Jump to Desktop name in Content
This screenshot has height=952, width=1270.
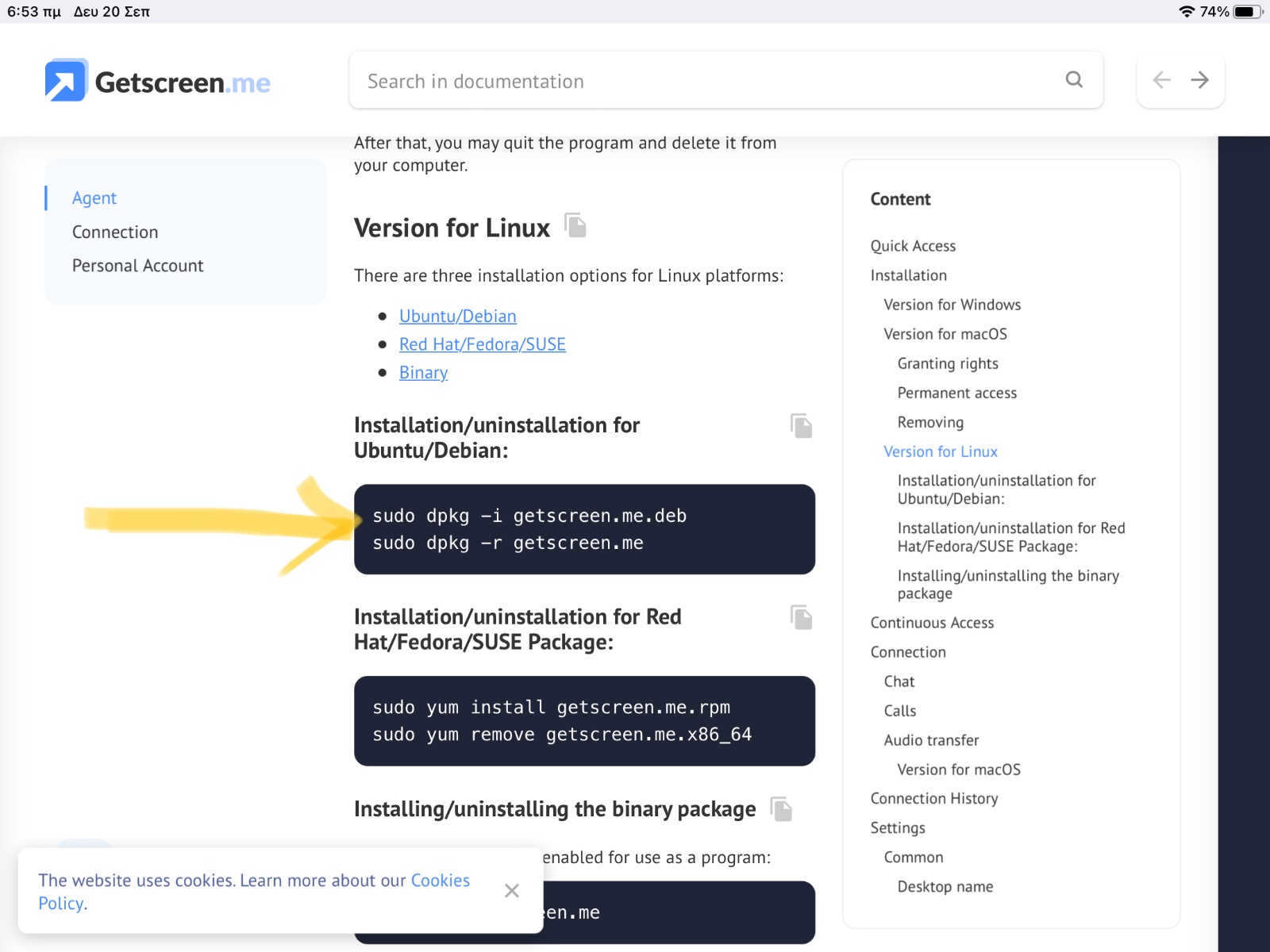click(945, 887)
